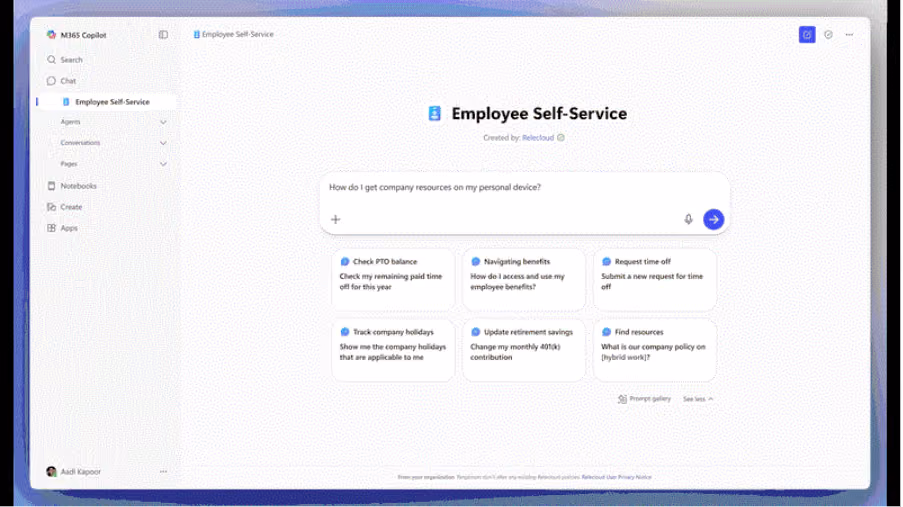Click the M365 Copilot logo icon
Screen dimensions: 903x507
point(51,35)
